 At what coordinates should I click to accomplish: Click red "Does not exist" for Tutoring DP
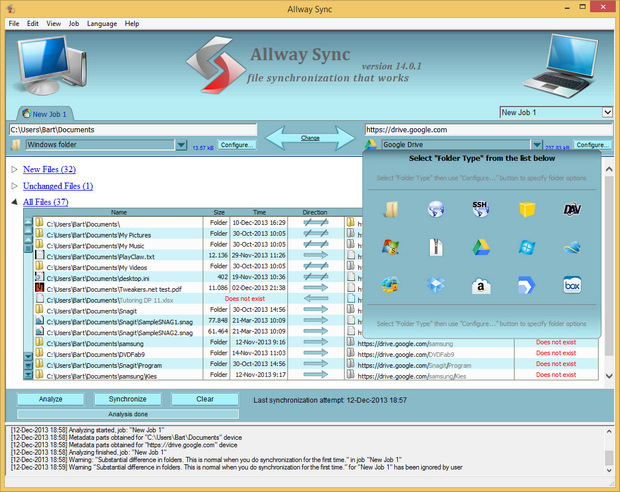click(x=245, y=299)
